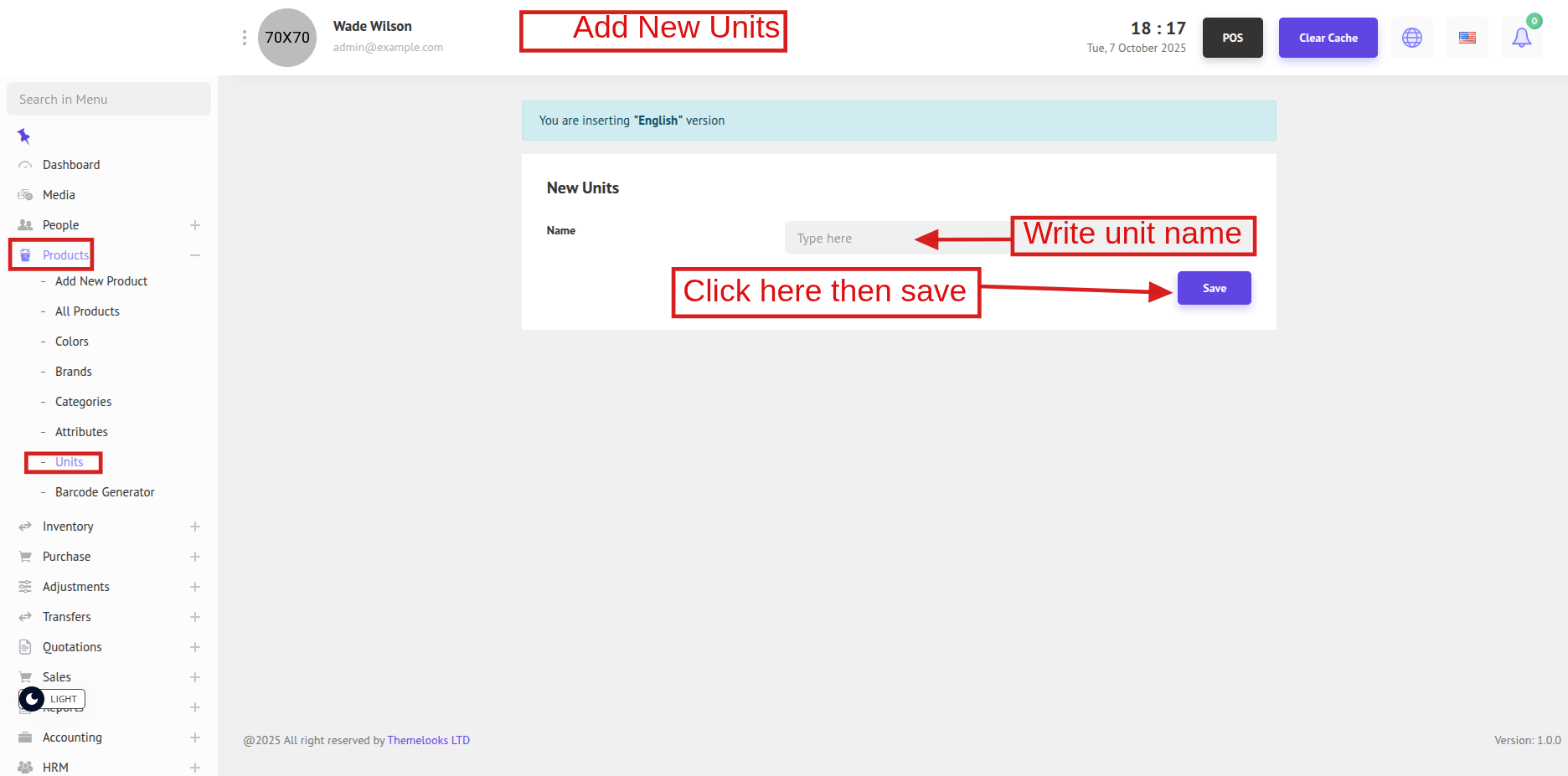Click the pin icon in sidebar
This screenshot has height=776, width=1568.
(x=24, y=136)
